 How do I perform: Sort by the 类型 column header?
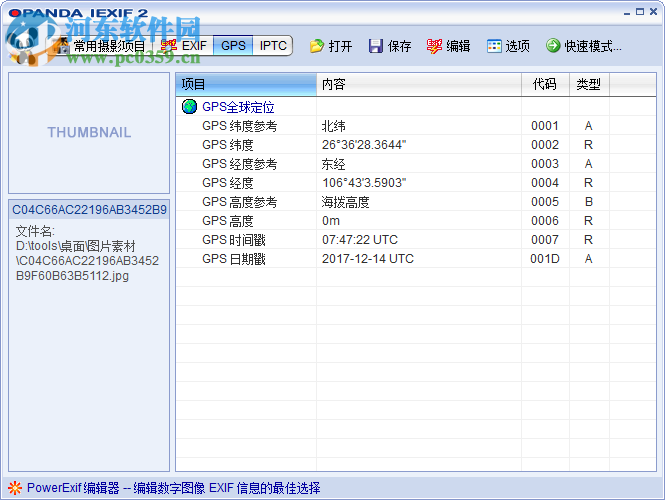[589, 84]
